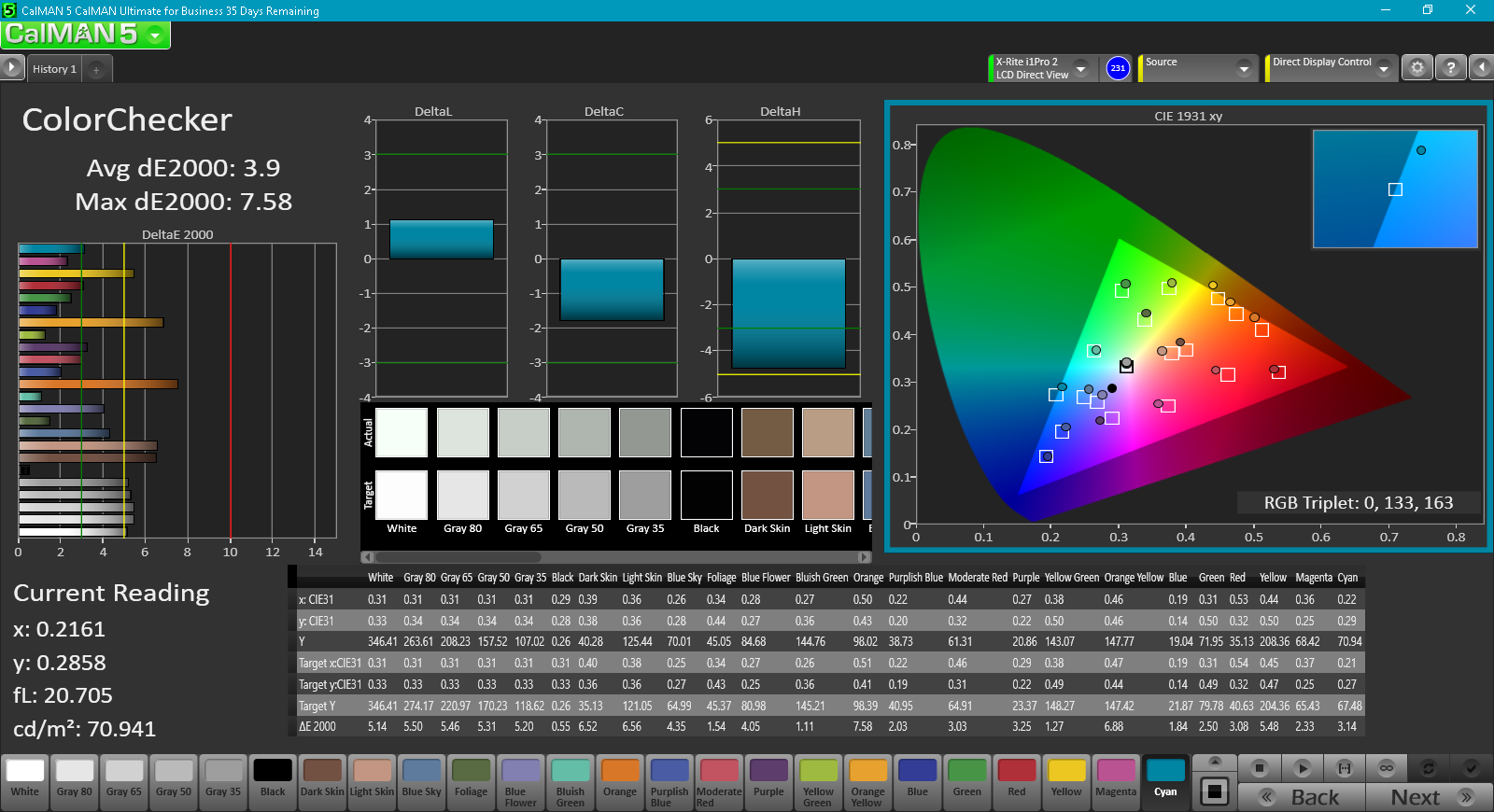Switch to the History 1 tab

pyautogui.click(x=54, y=70)
